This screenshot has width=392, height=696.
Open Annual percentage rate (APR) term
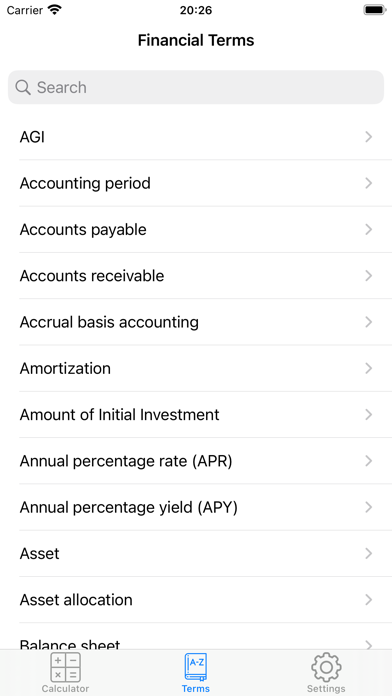pyautogui.click(x=196, y=461)
